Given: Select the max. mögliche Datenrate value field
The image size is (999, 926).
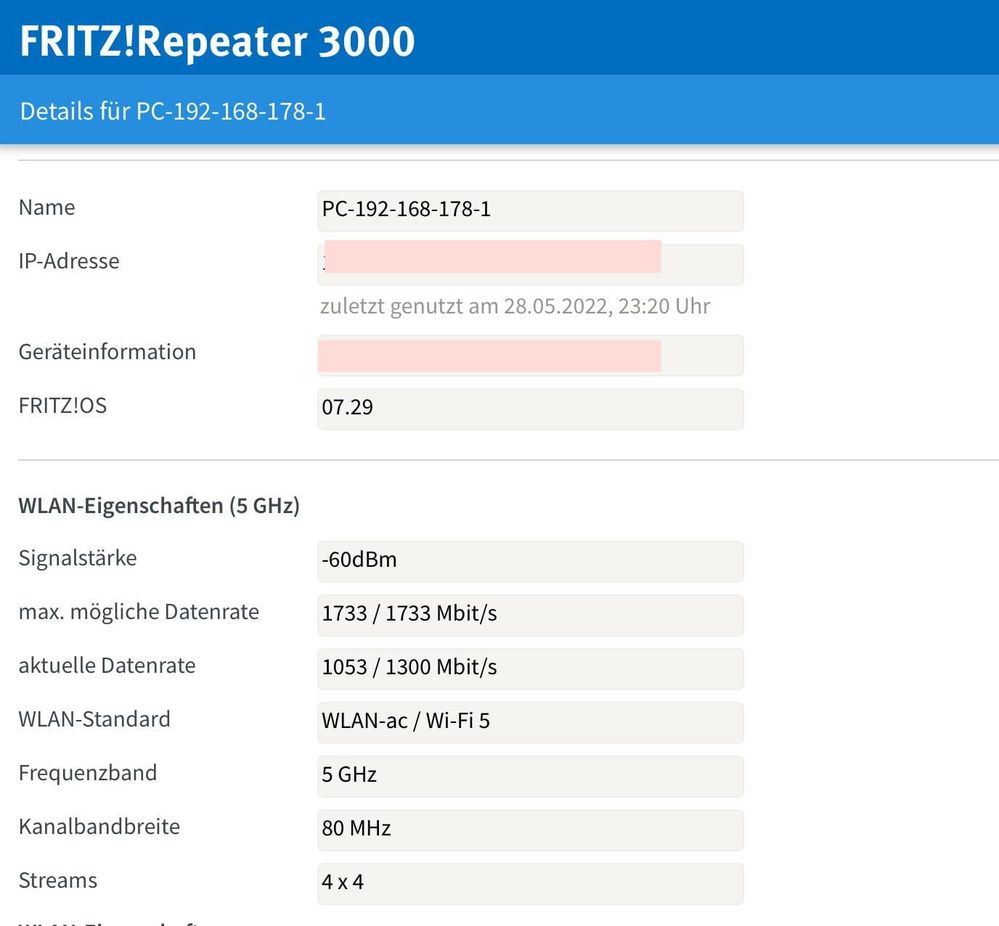Looking at the screenshot, I should (530, 614).
